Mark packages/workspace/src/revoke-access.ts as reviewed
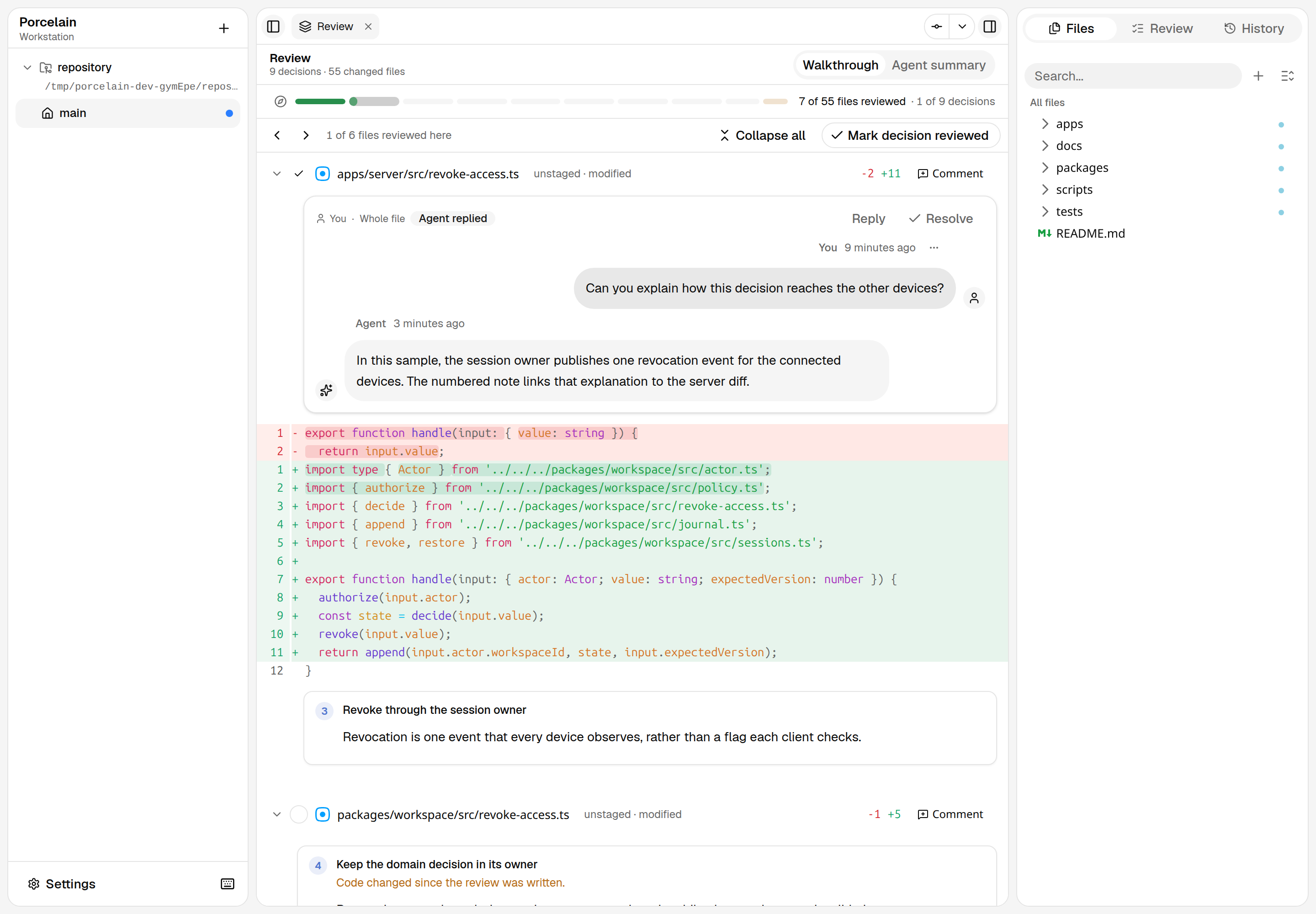 (x=298, y=814)
